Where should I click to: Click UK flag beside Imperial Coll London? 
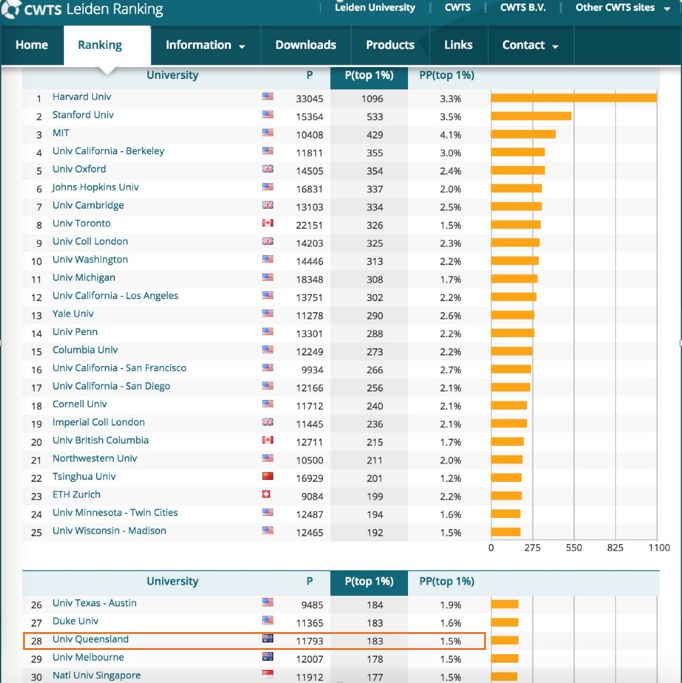(268, 422)
